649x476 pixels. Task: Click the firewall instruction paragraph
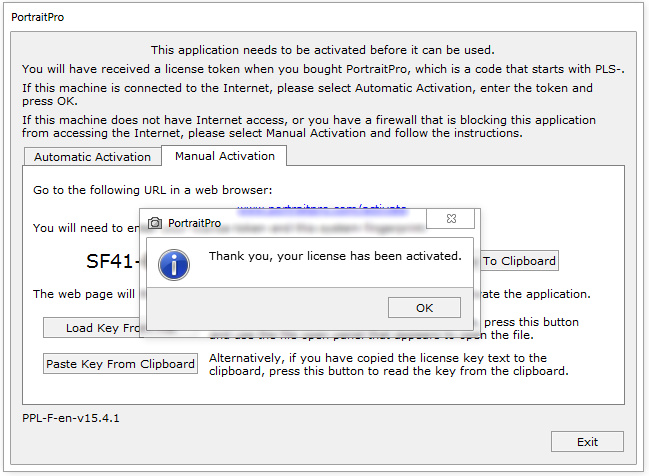(309, 127)
